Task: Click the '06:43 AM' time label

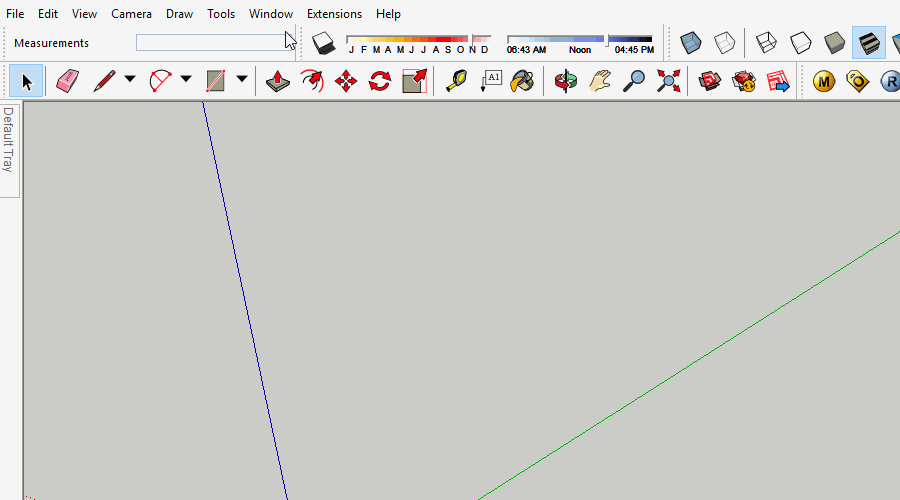Action: (x=526, y=50)
